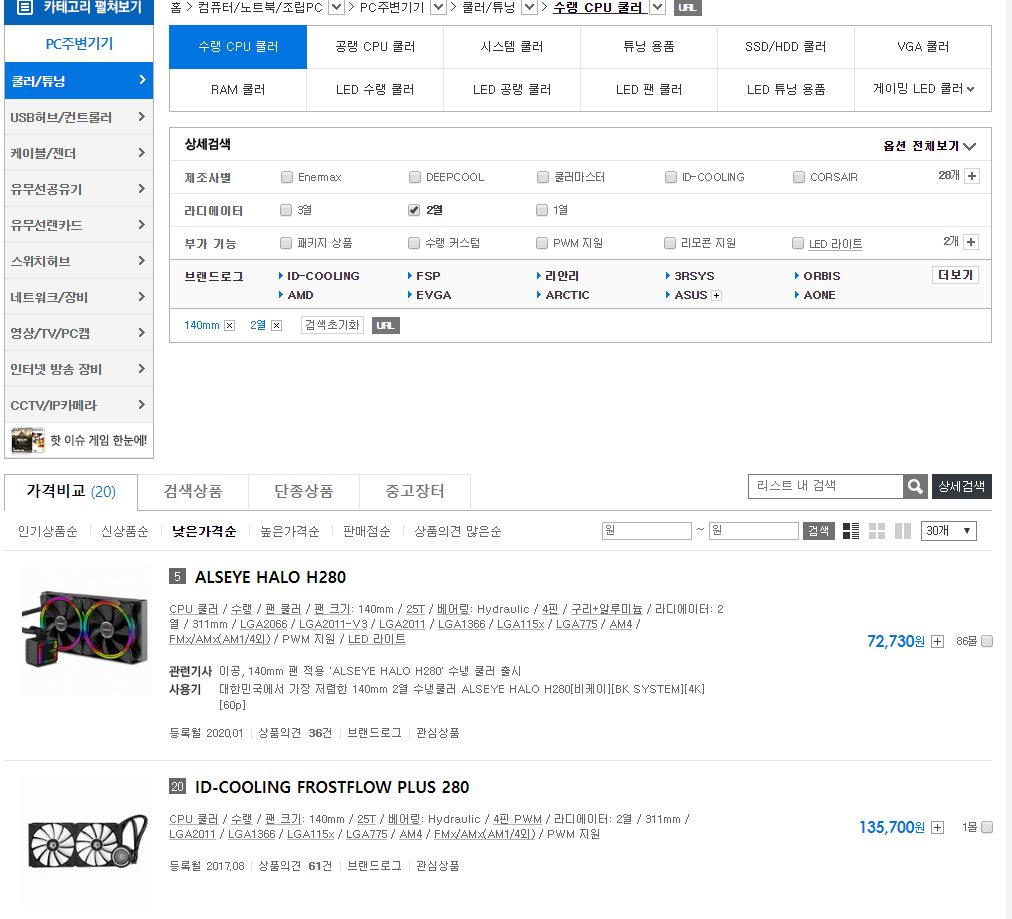Check the LED 라이트 box

(x=798, y=243)
